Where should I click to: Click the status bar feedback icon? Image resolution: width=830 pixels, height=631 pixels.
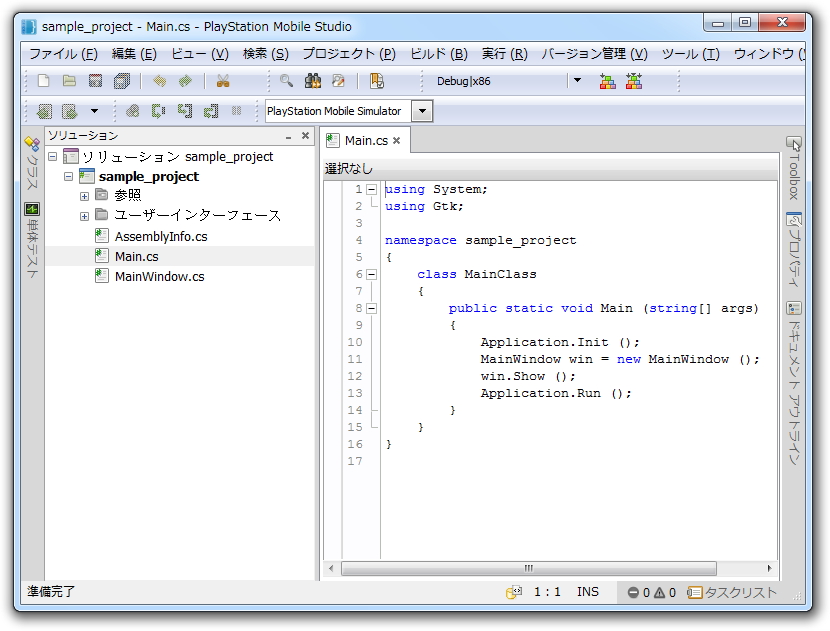tap(513, 592)
